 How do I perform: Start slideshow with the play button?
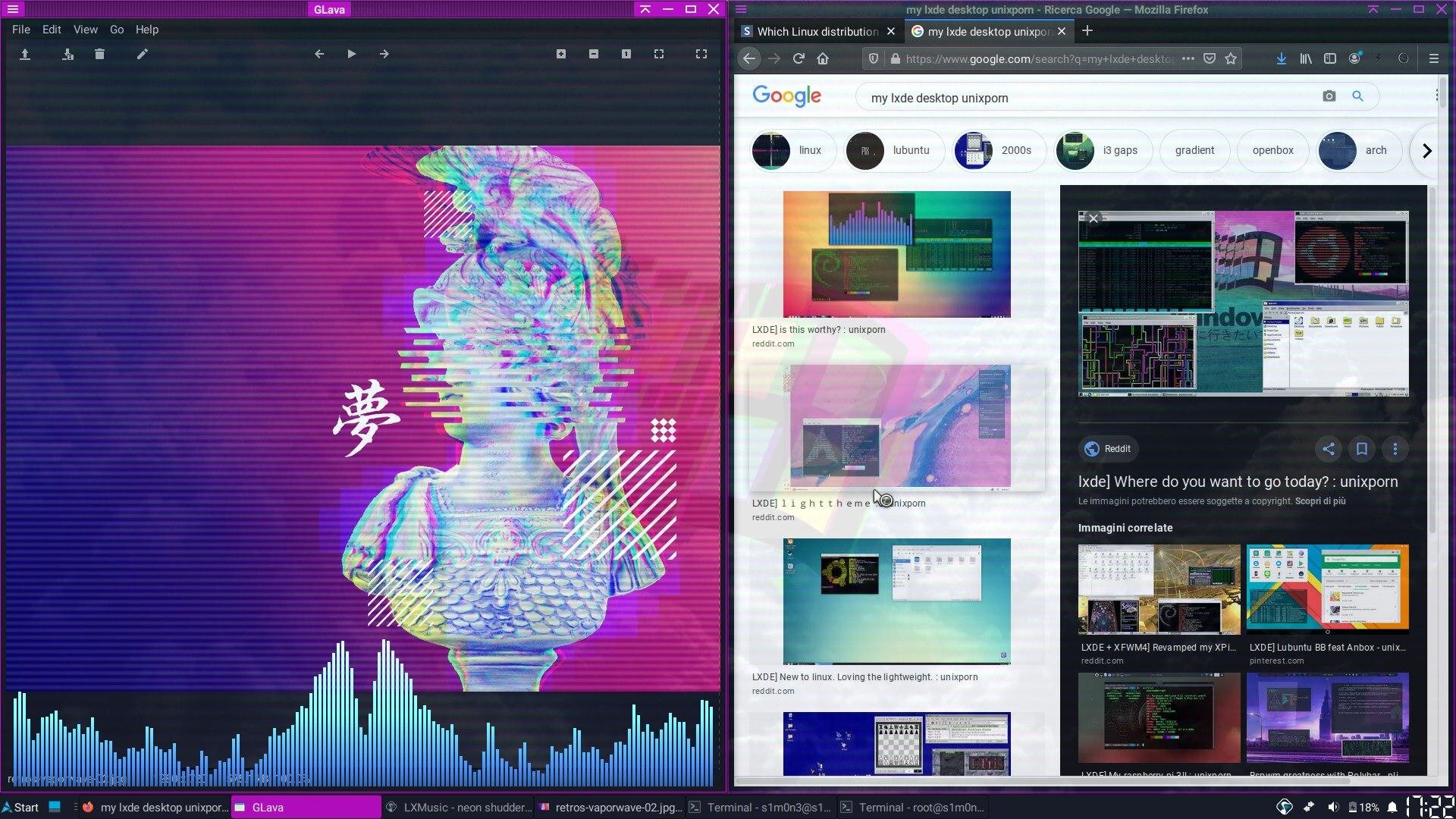[x=351, y=54]
